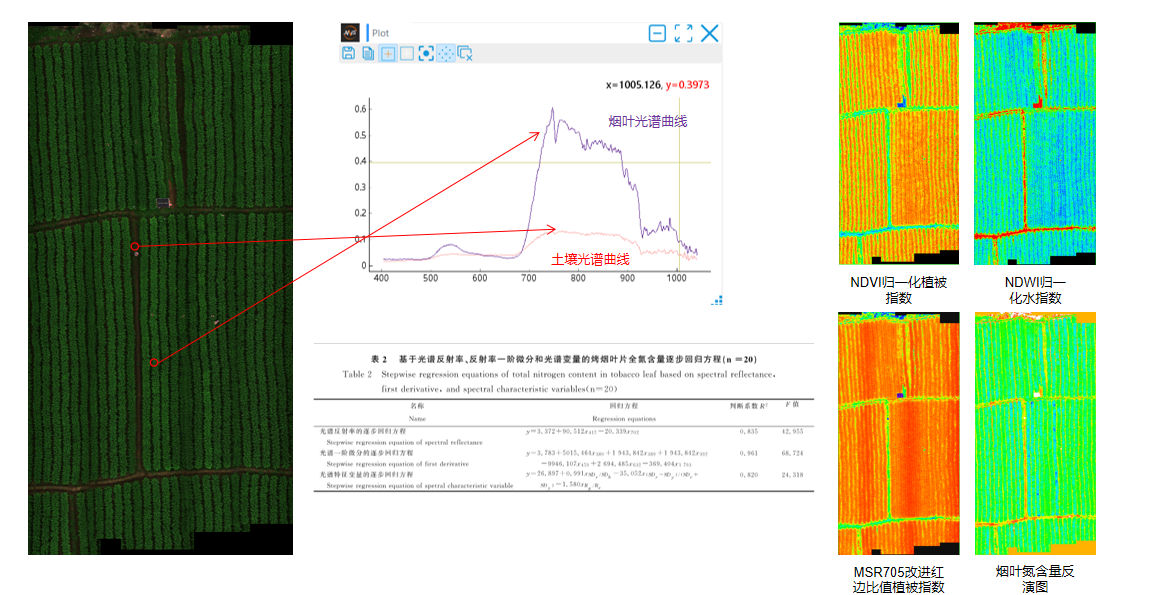The height and width of the screenshot is (595, 1172).
Task: Open the NDWI water index map thumbnail
Action: point(1034,143)
